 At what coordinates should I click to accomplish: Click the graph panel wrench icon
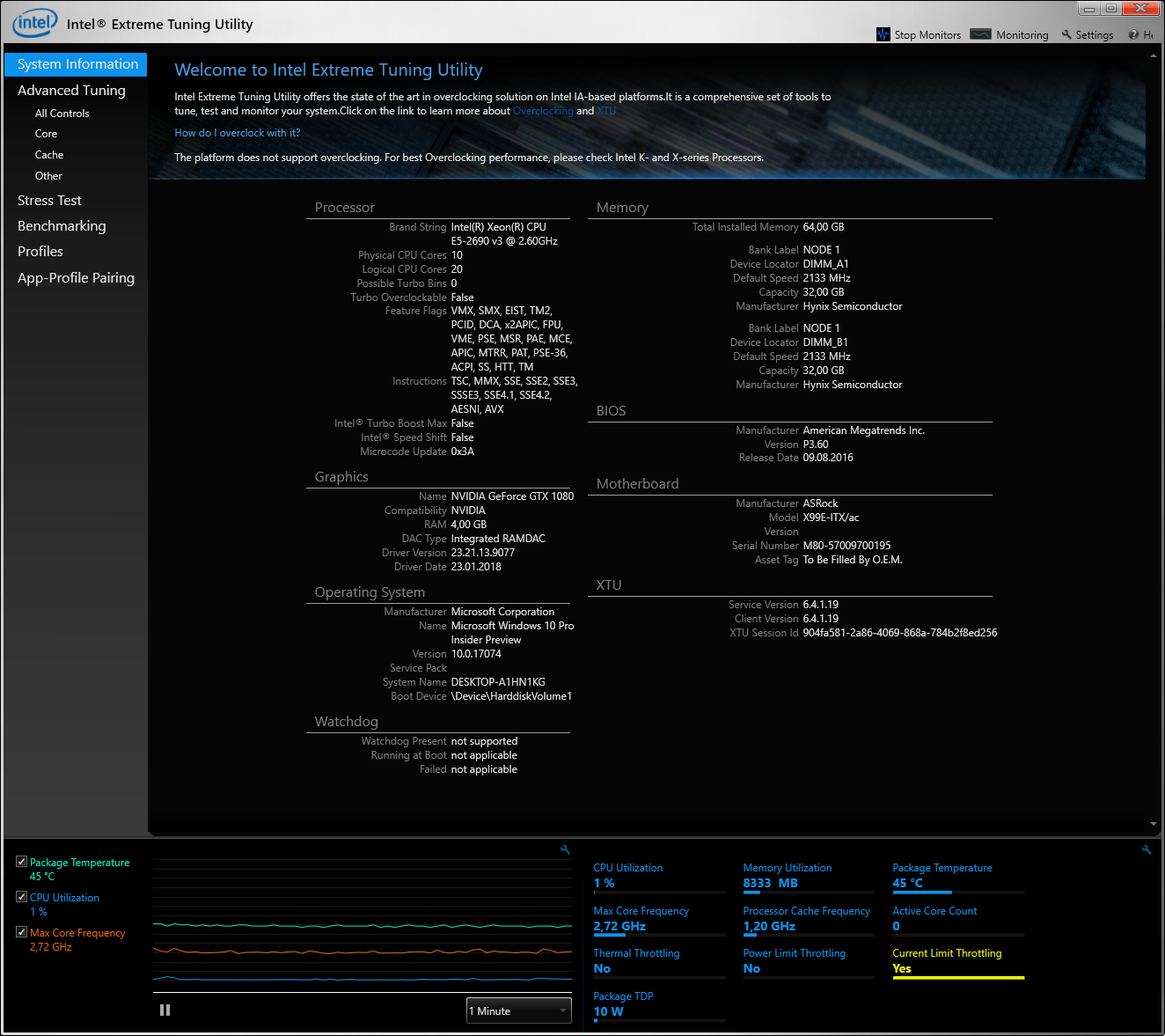pos(565,850)
